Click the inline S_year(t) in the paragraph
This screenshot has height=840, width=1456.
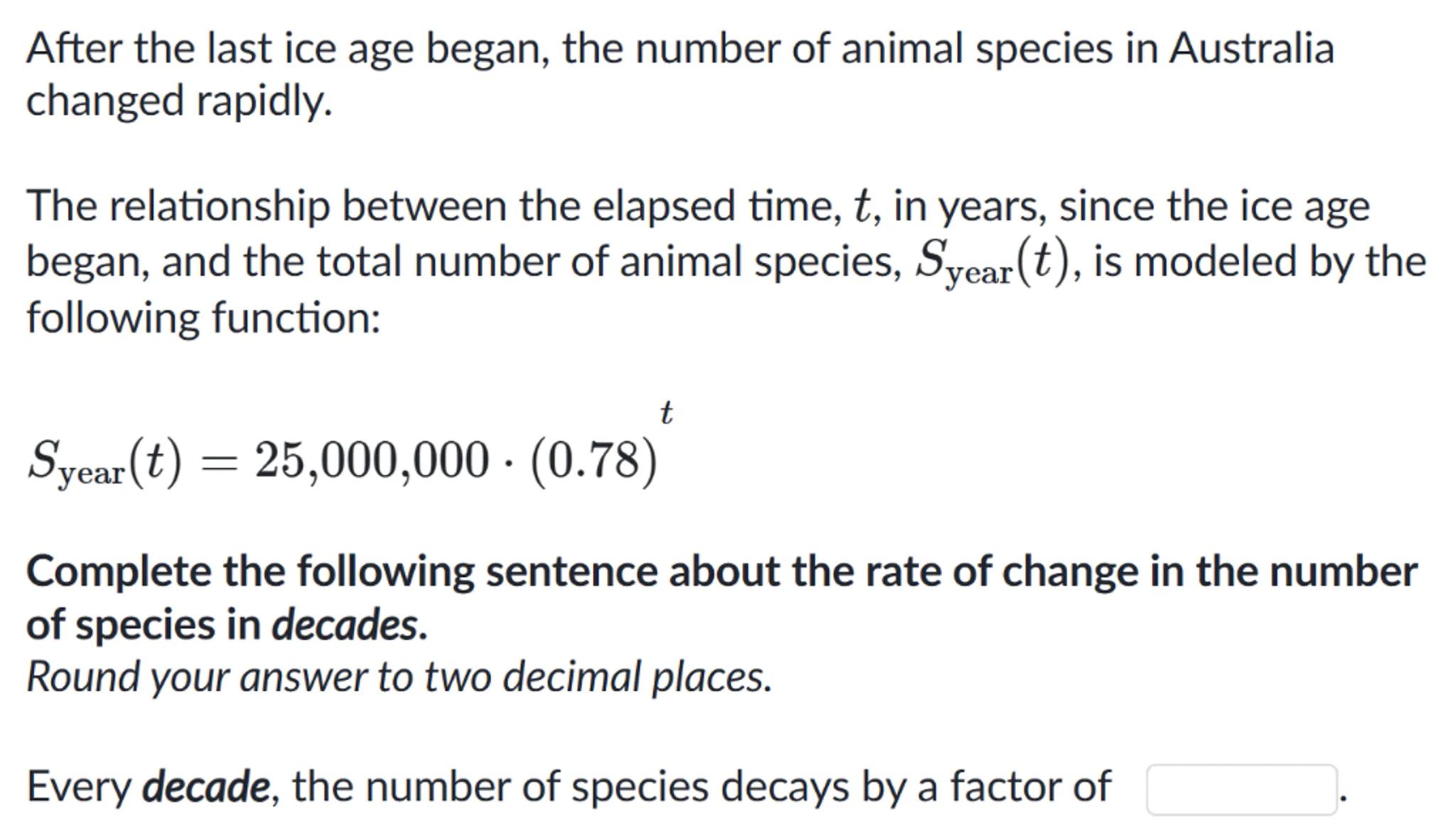tap(992, 262)
